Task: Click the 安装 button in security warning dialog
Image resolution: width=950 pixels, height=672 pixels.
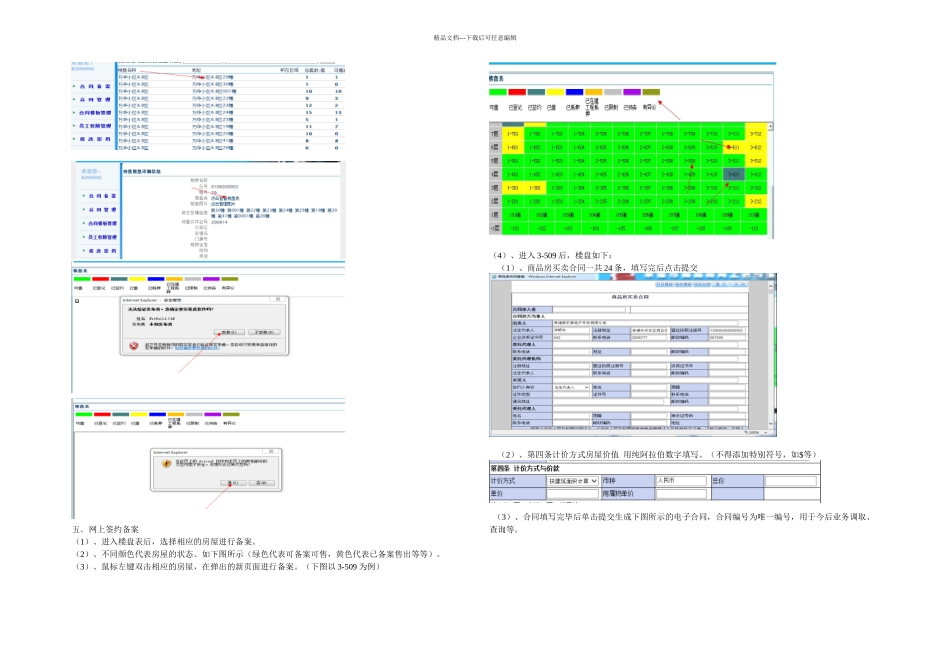Action: pyautogui.click(x=229, y=331)
